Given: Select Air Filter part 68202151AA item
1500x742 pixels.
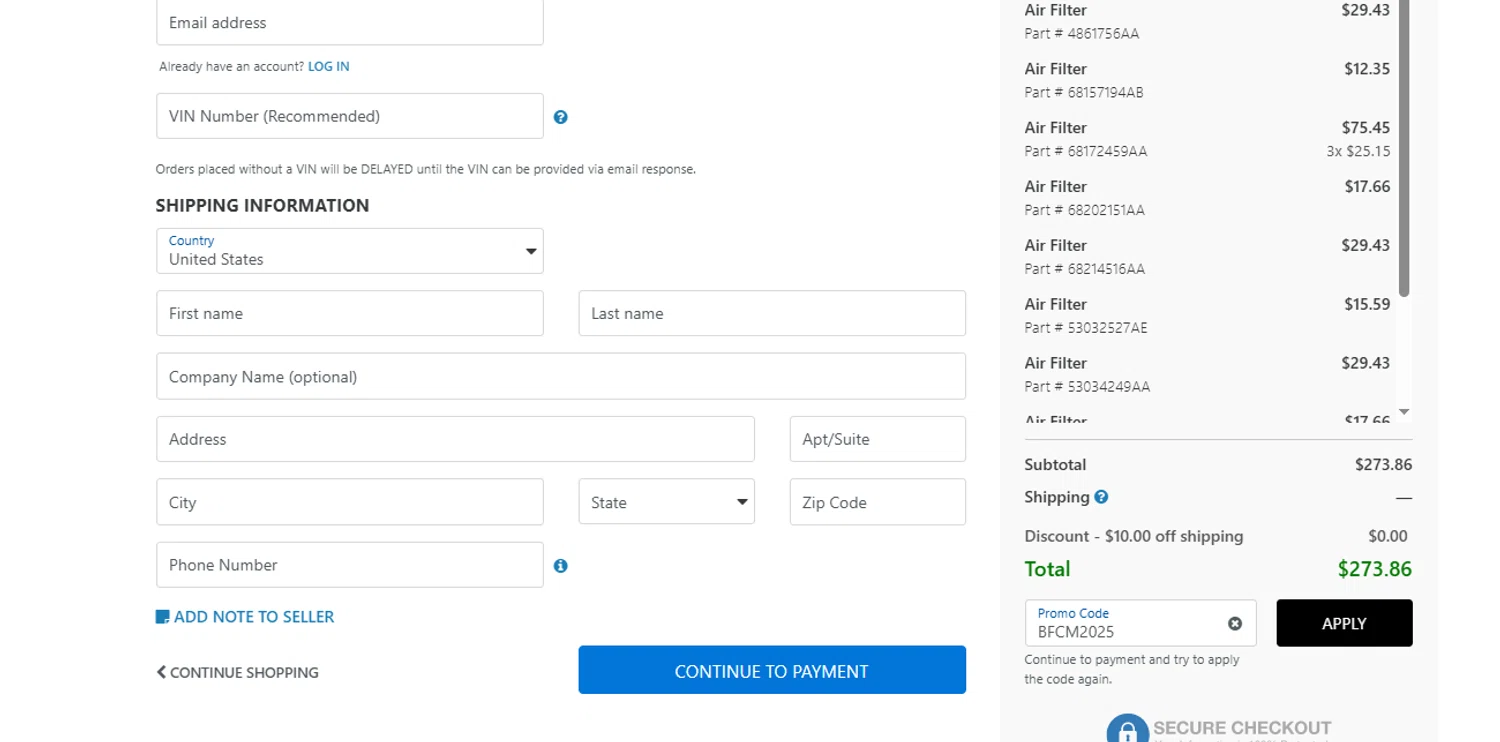Looking at the screenshot, I should tap(1207, 198).
